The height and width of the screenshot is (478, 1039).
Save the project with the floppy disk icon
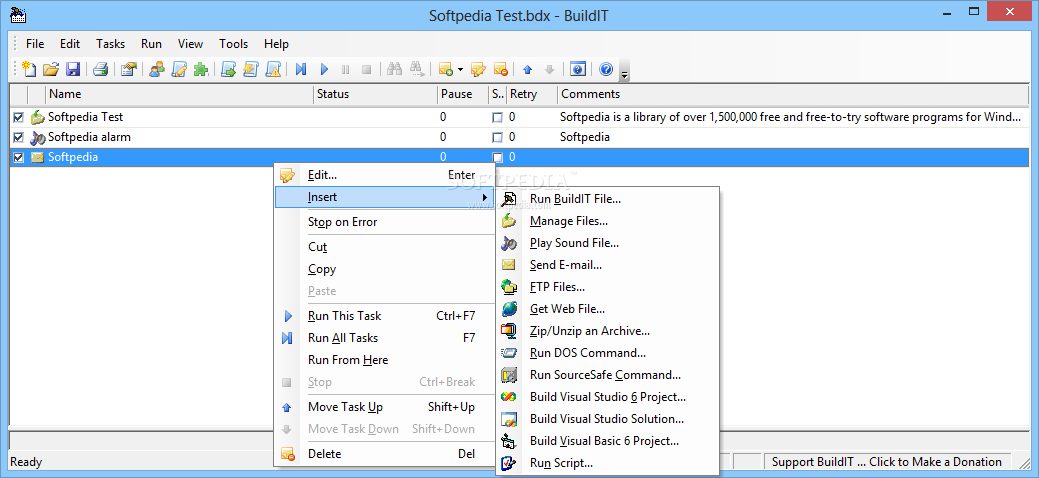tap(72, 68)
